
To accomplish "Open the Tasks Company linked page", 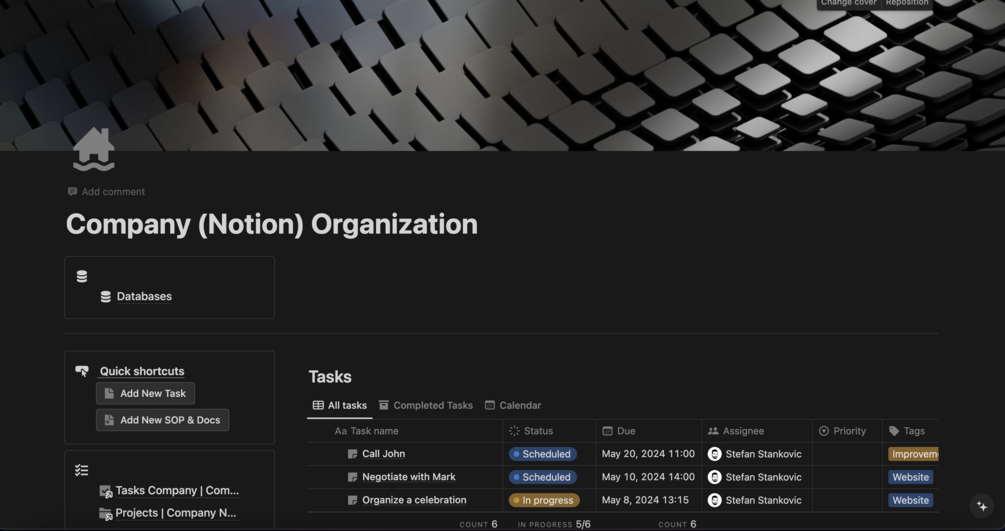I will tap(177, 491).
